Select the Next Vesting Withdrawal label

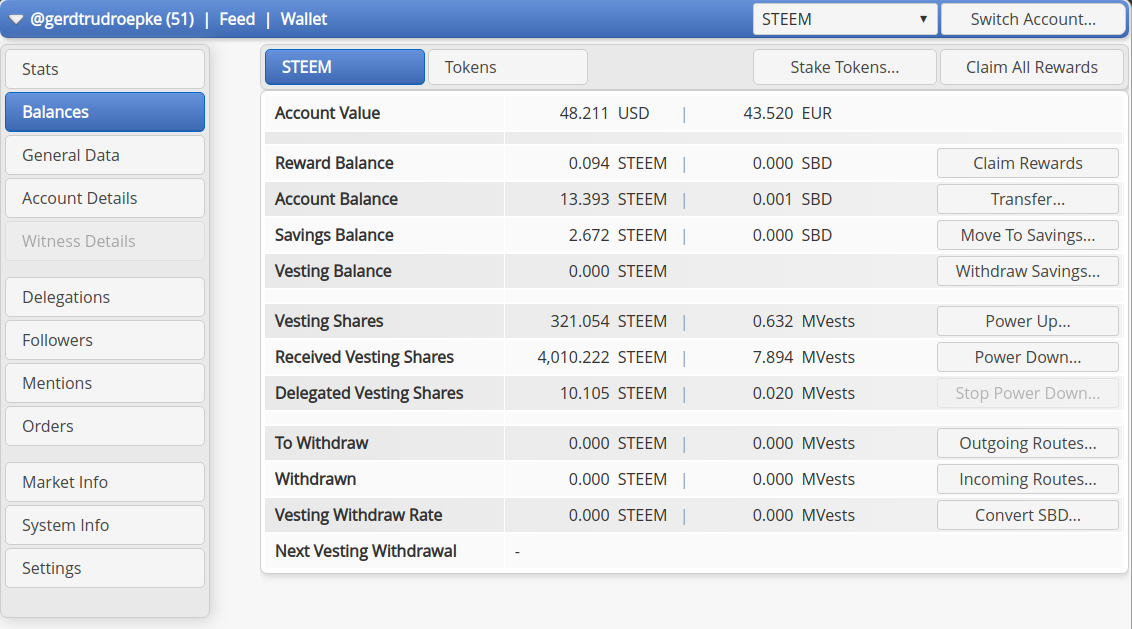pos(366,552)
